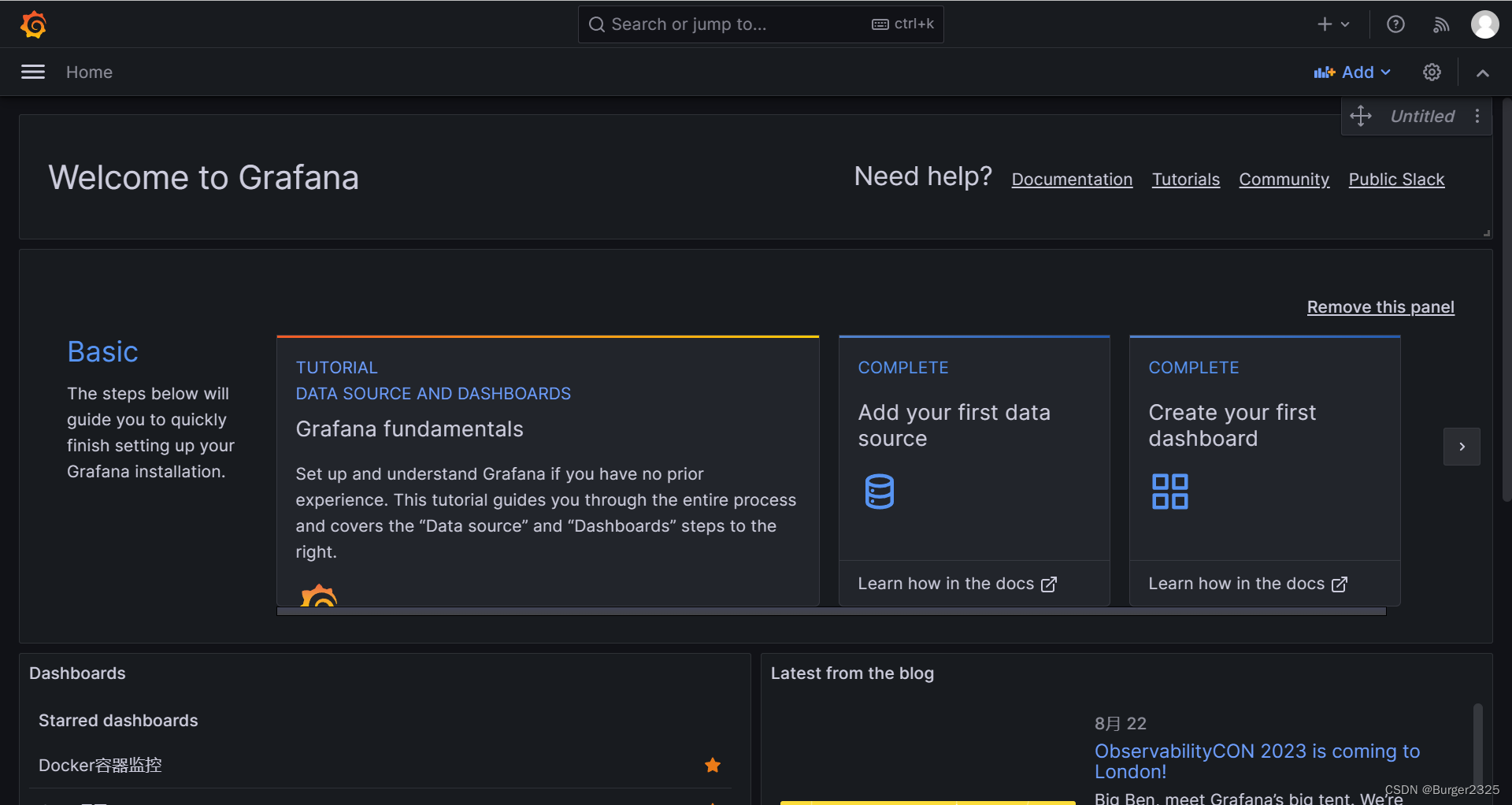Open the hamburger navigation menu
Image resolution: width=1512 pixels, height=805 pixels.
(33, 72)
